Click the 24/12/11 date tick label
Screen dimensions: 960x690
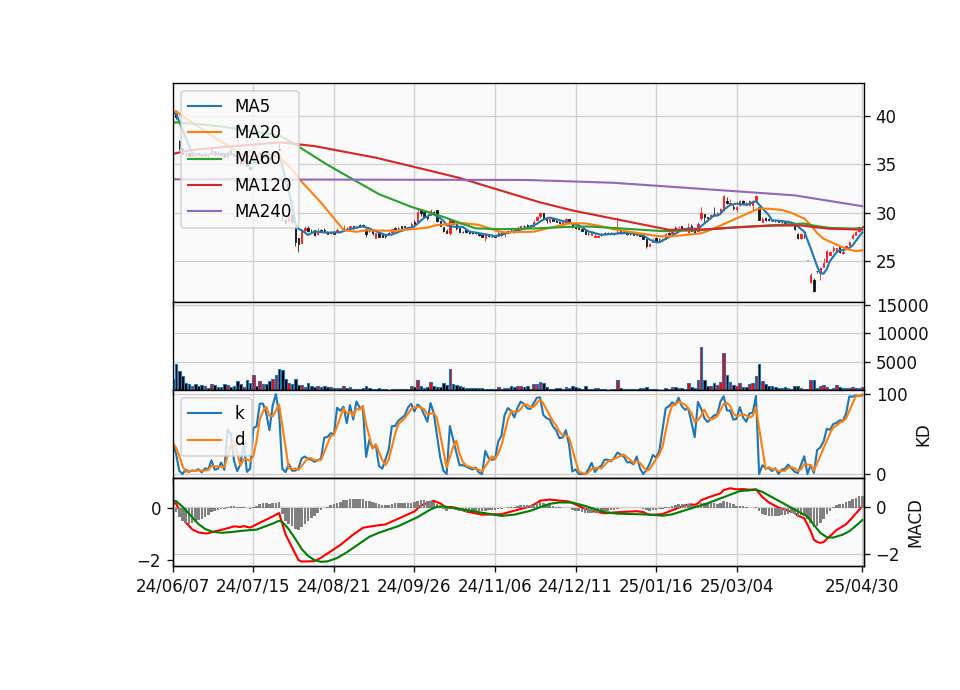[x=575, y=587]
